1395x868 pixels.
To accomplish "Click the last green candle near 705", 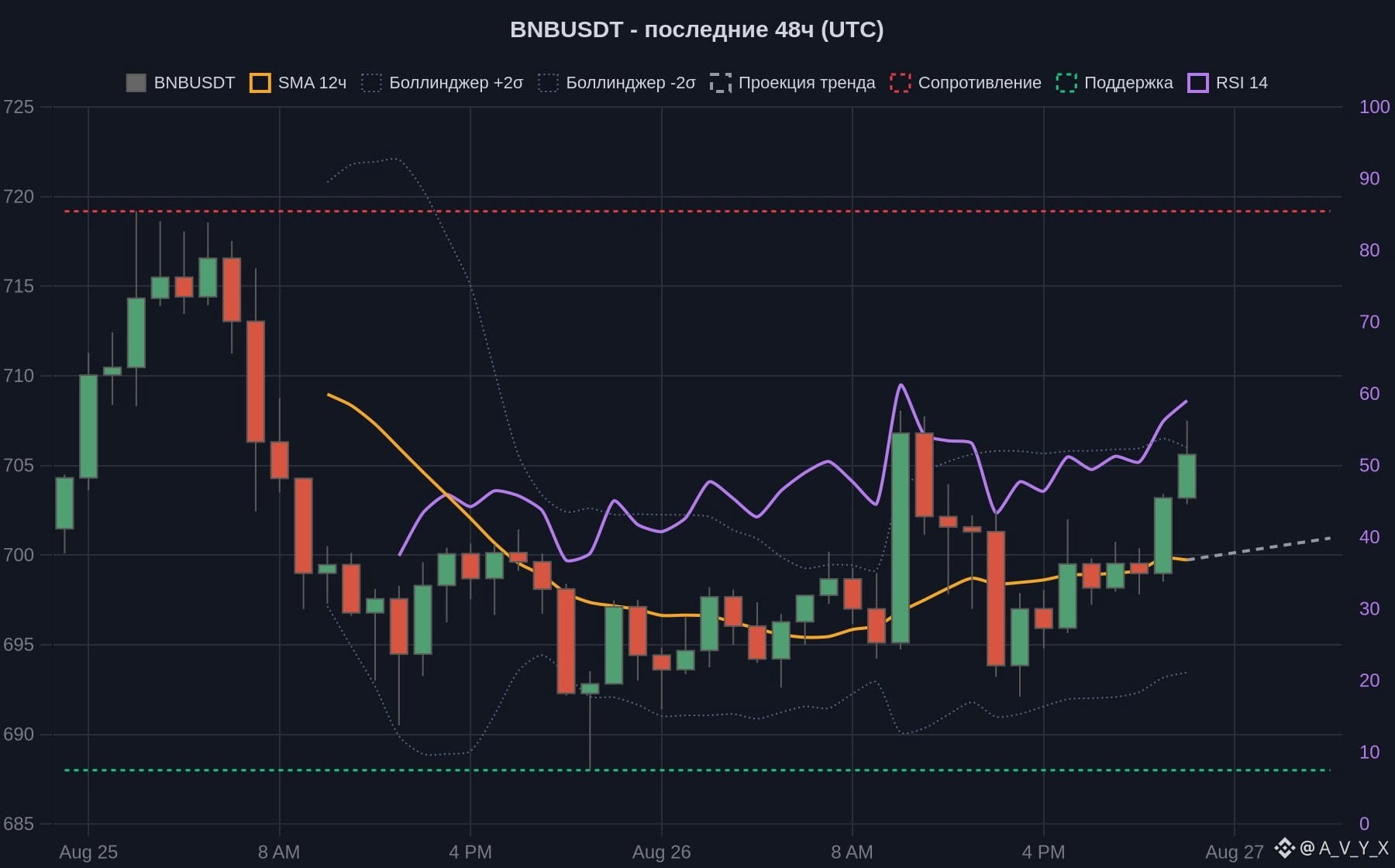I will point(1187,476).
